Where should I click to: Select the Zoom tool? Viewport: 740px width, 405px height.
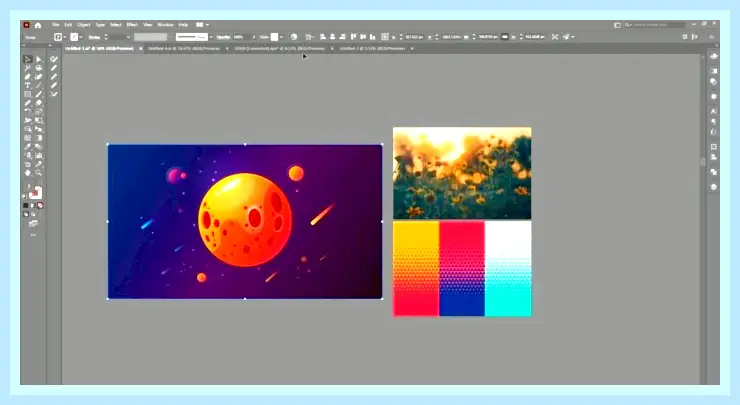point(39,173)
